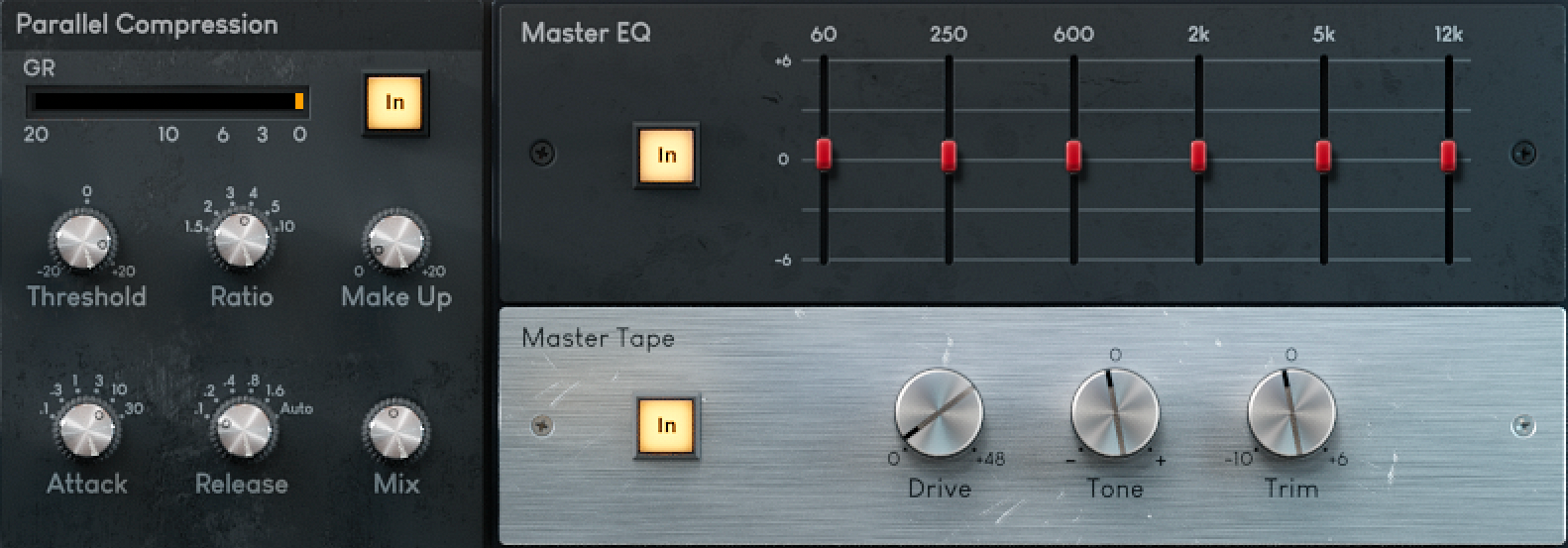1568x548 pixels.
Task: Toggle the Master EQ In button
Action: click(x=666, y=156)
